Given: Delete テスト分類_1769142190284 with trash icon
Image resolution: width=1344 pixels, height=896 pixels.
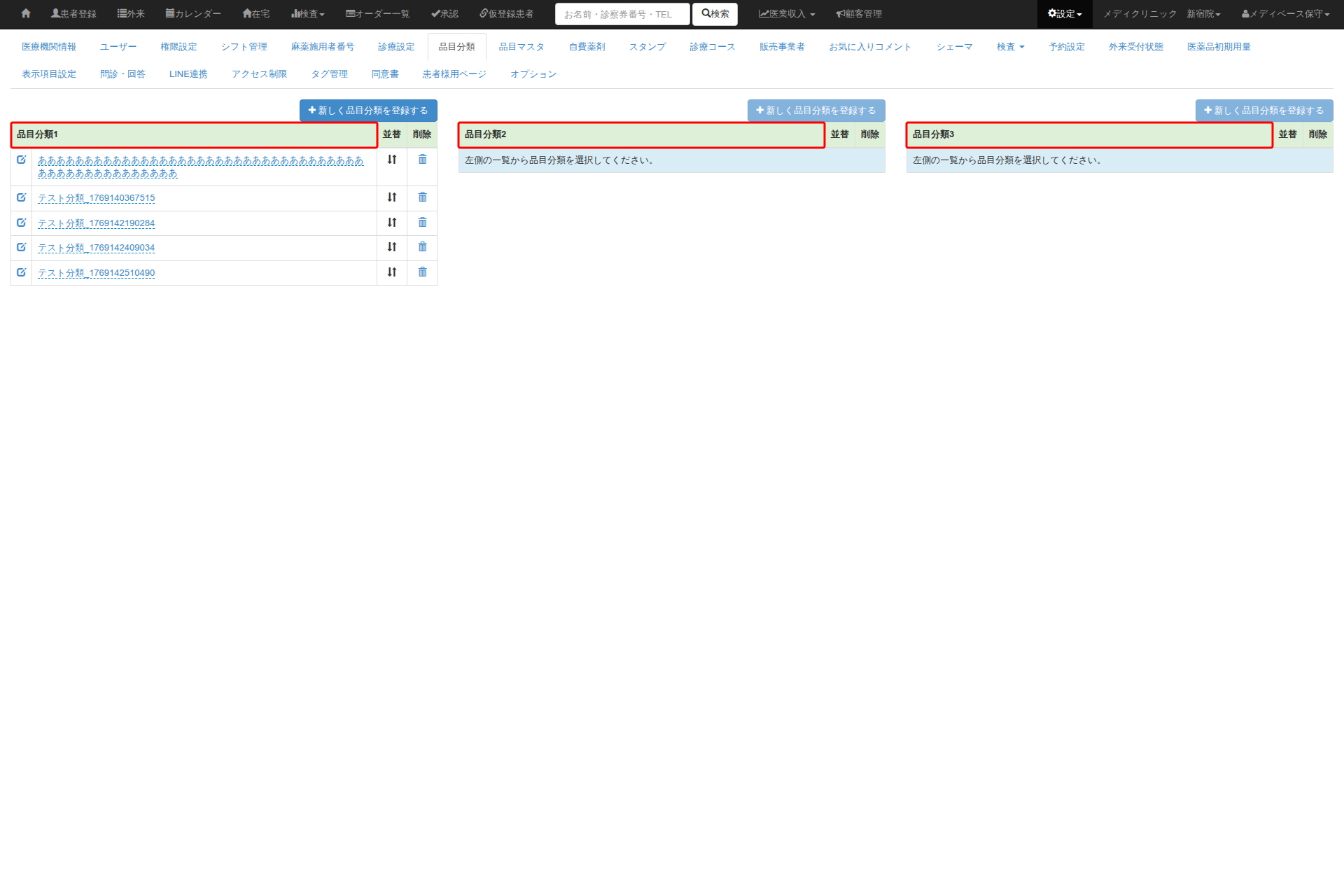Looking at the screenshot, I should pos(422,223).
